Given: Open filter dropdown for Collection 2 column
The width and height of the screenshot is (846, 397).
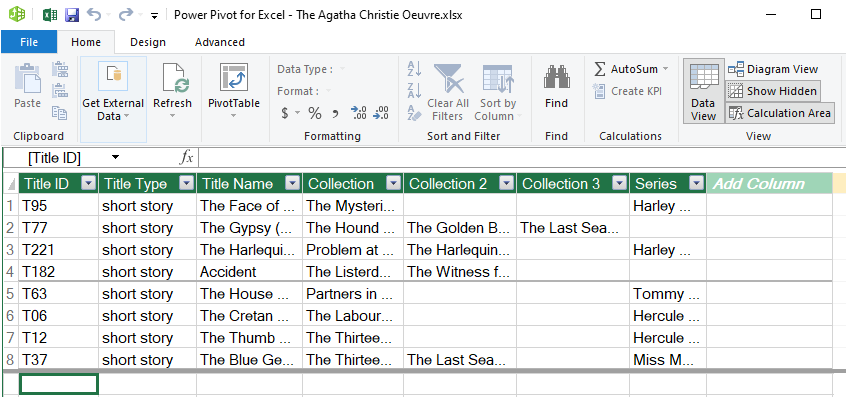Looking at the screenshot, I should [506, 183].
